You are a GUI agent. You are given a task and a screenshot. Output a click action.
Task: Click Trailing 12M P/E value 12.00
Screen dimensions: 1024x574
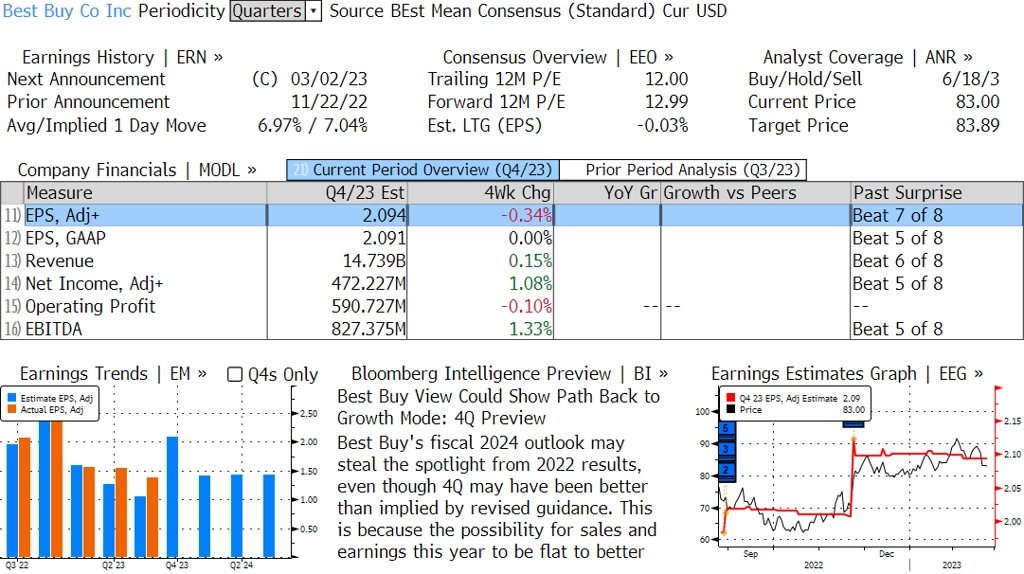pyautogui.click(x=667, y=80)
